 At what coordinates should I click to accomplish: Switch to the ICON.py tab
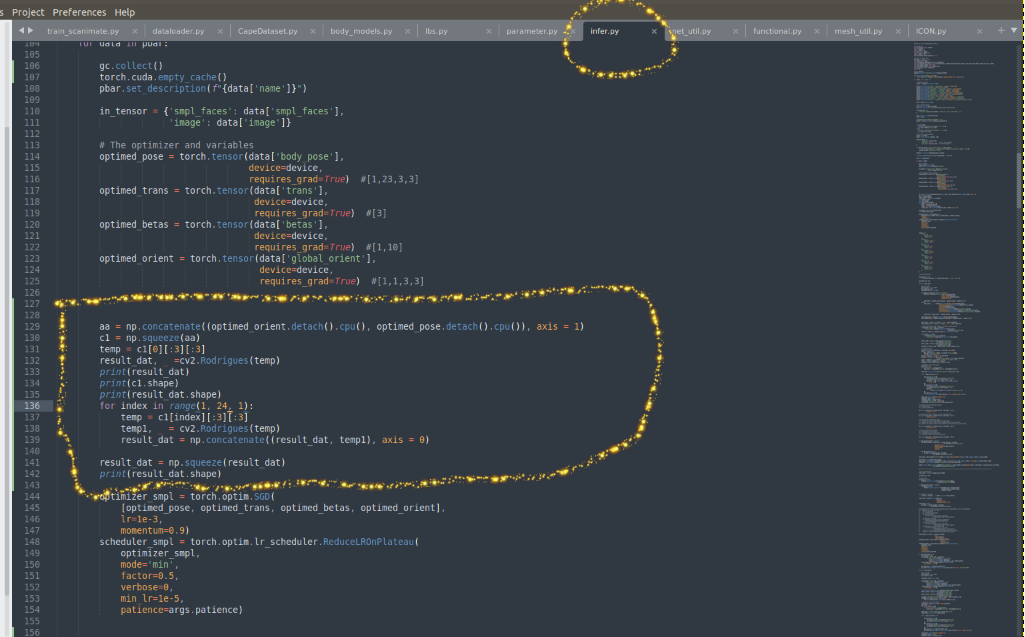click(930, 31)
